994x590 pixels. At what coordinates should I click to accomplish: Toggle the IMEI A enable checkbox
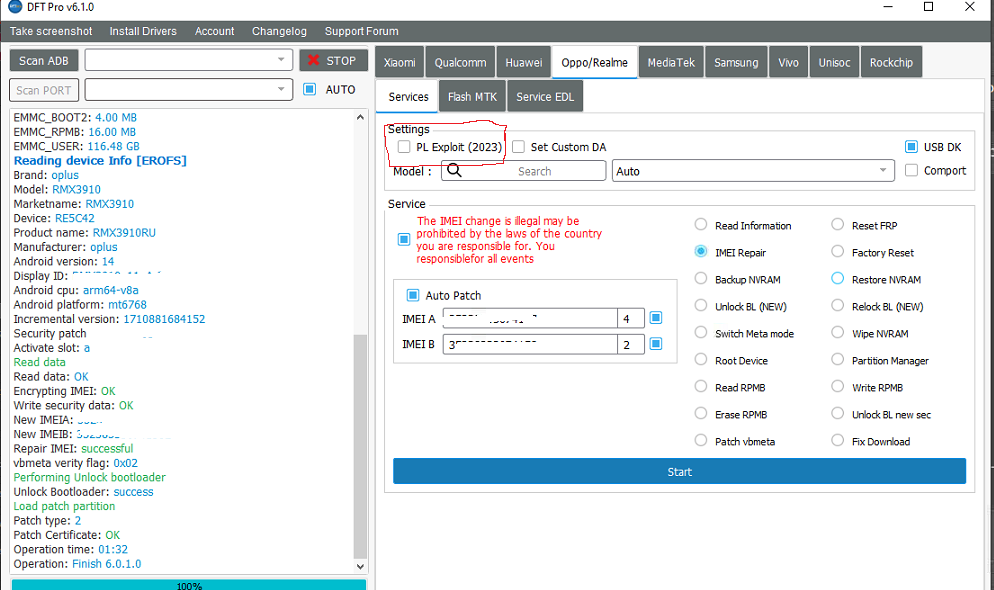(x=656, y=317)
